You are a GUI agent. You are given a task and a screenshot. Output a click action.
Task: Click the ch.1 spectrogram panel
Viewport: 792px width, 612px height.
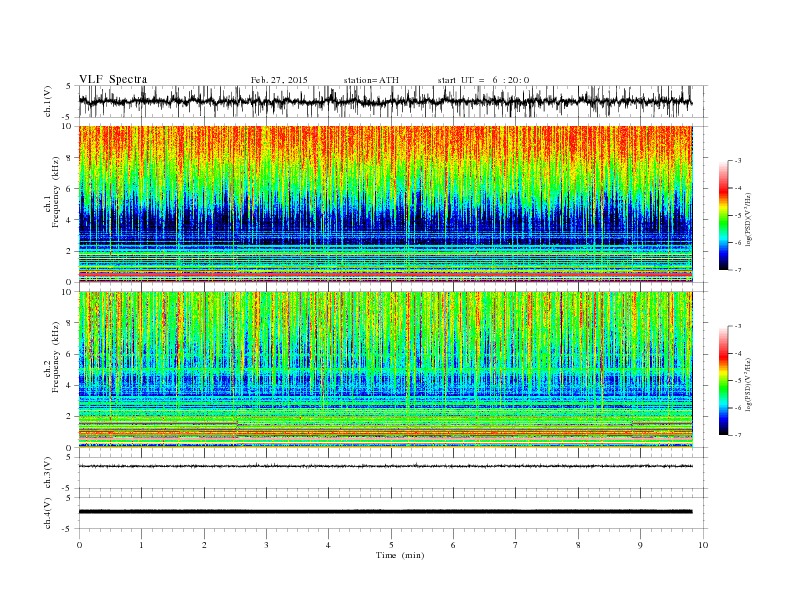pyautogui.click(x=385, y=204)
